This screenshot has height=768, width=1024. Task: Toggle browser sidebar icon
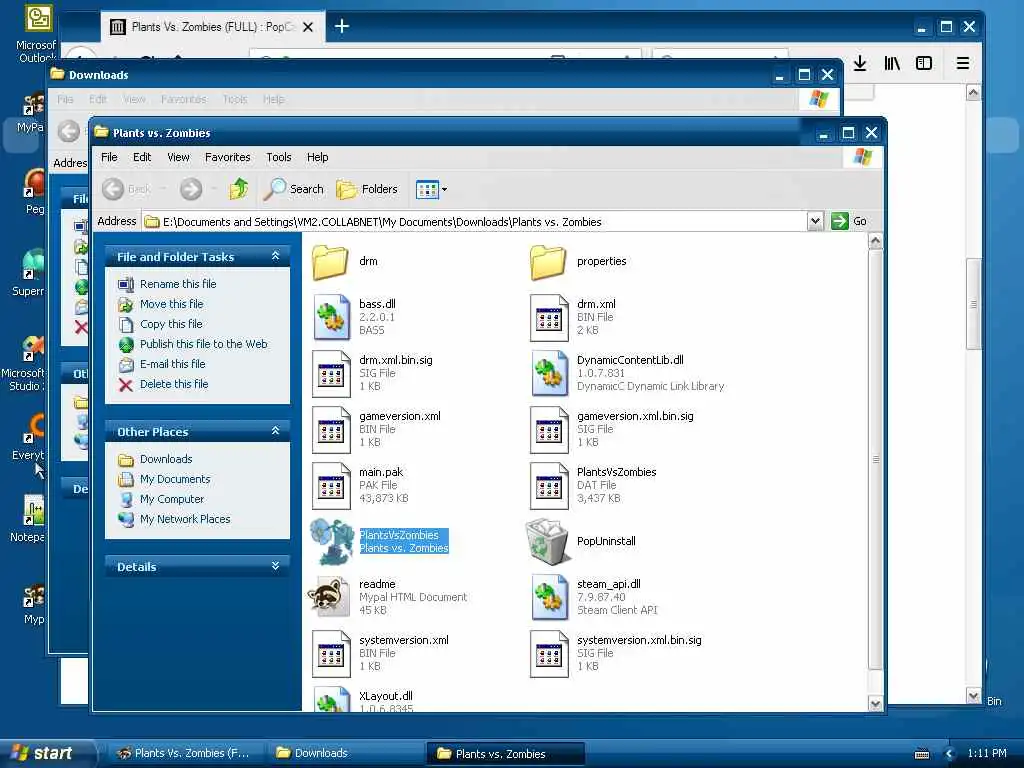pos(923,63)
